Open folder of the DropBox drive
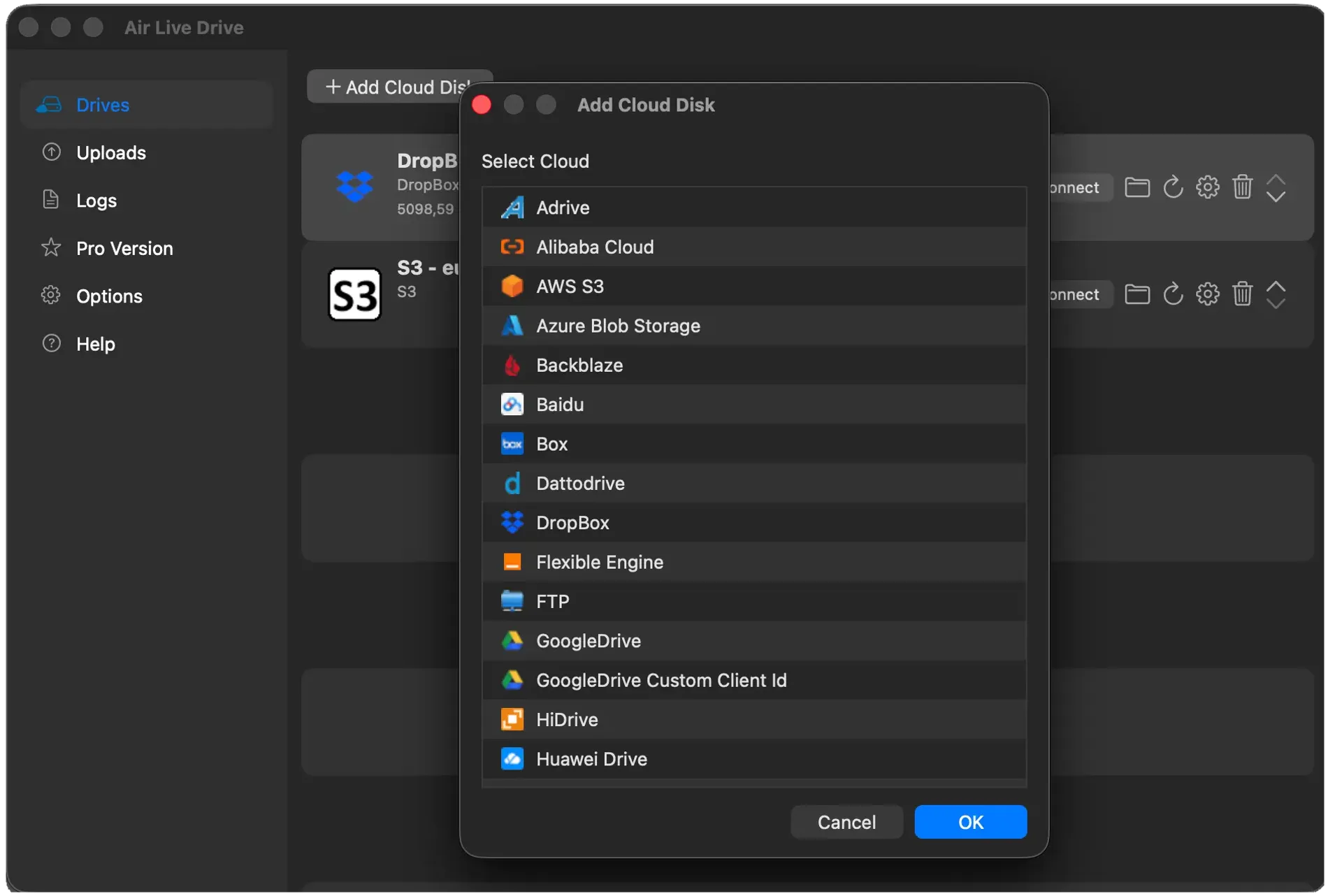This screenshot has height=896, width=1328. [x=1136, y=187]
